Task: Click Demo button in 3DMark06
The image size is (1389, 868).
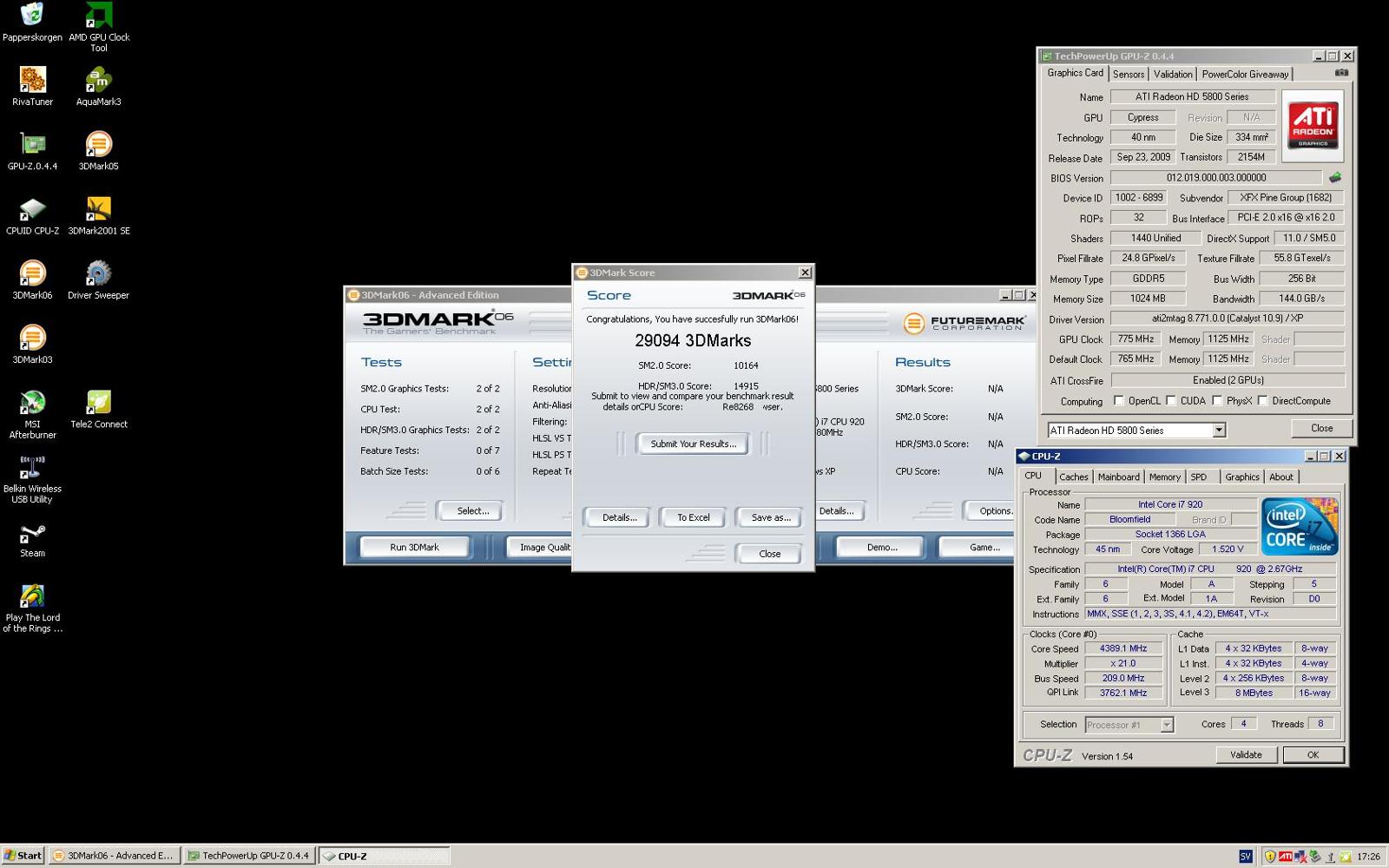Action: point(881,547)
